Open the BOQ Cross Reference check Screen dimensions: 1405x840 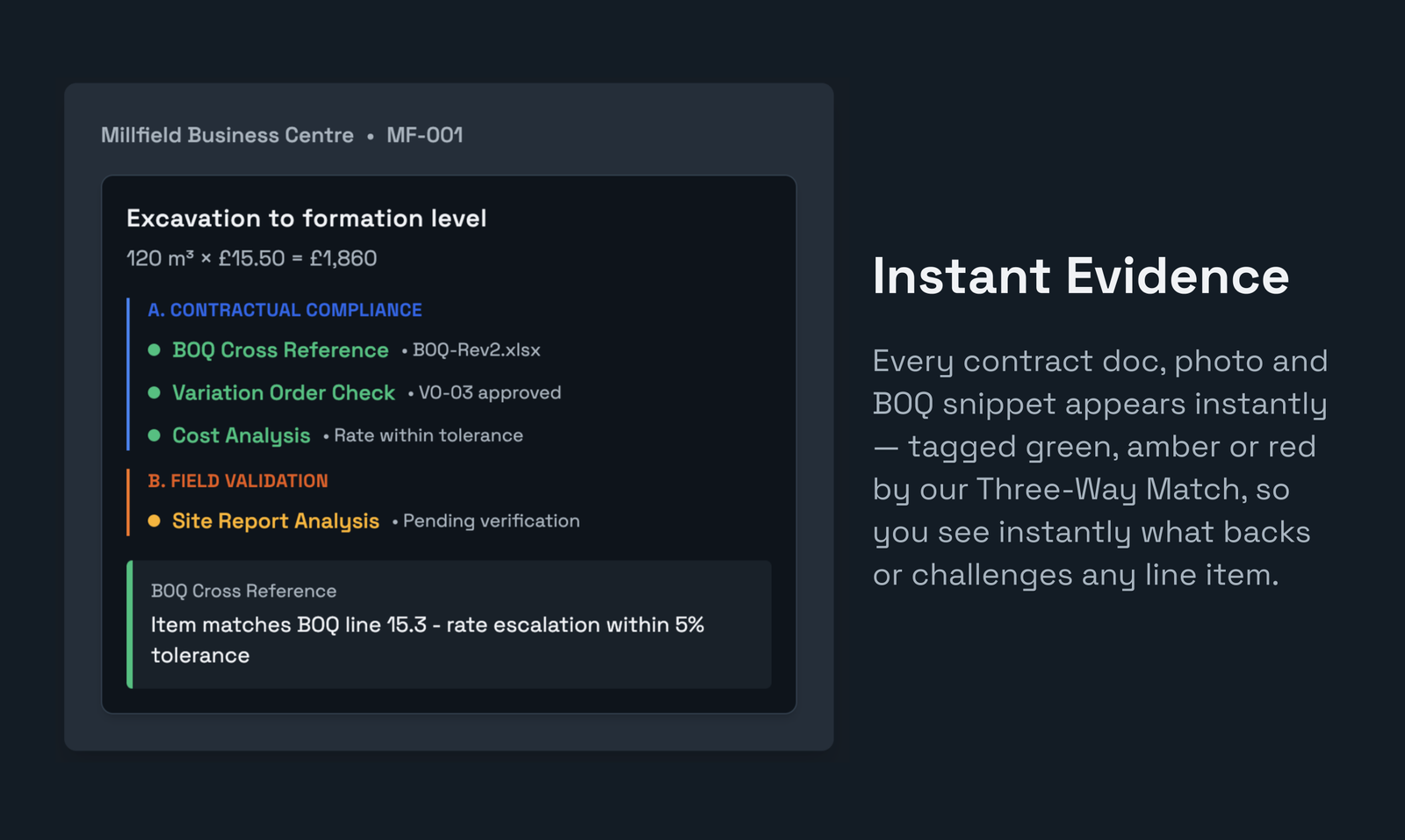click(280, 350)
